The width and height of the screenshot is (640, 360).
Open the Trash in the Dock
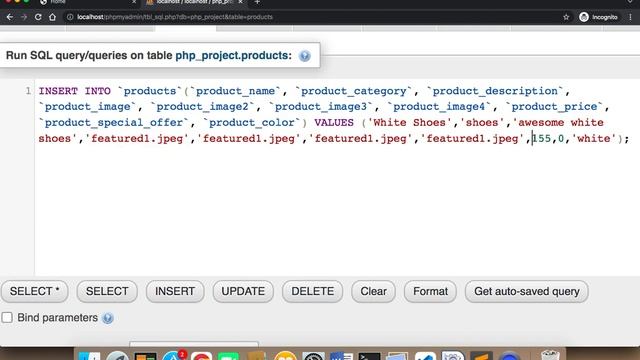[x=550, y=355]
